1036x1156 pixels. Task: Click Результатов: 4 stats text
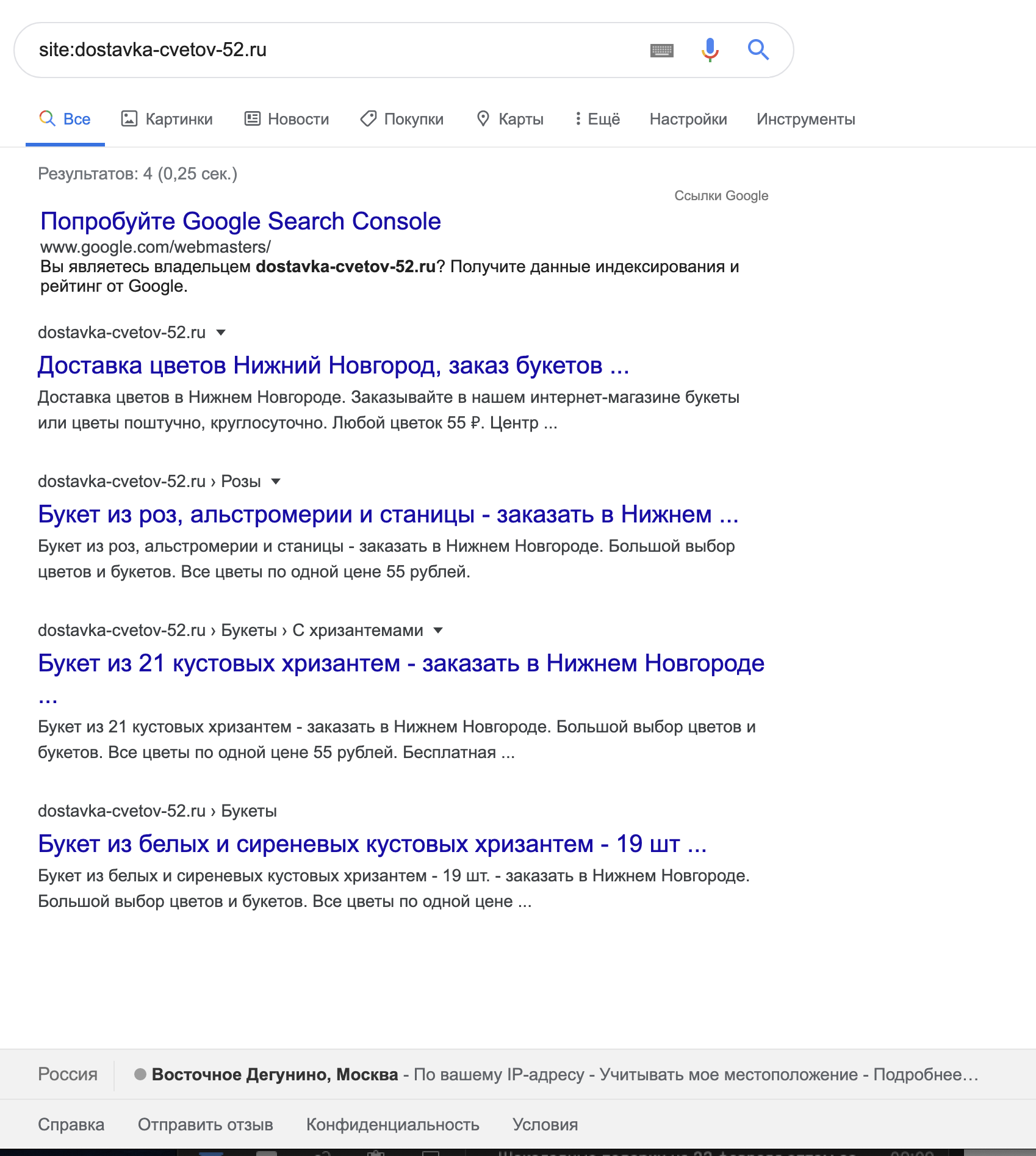137,174
